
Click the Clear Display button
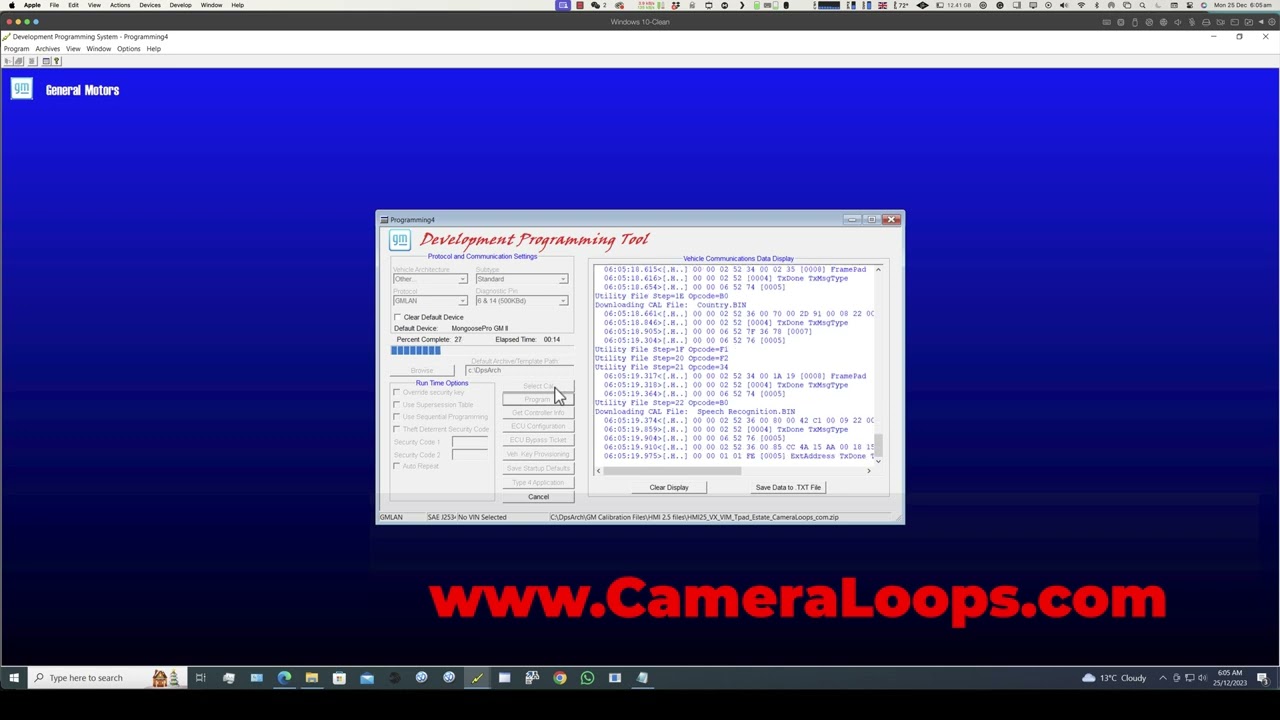(x=669, y=488)
